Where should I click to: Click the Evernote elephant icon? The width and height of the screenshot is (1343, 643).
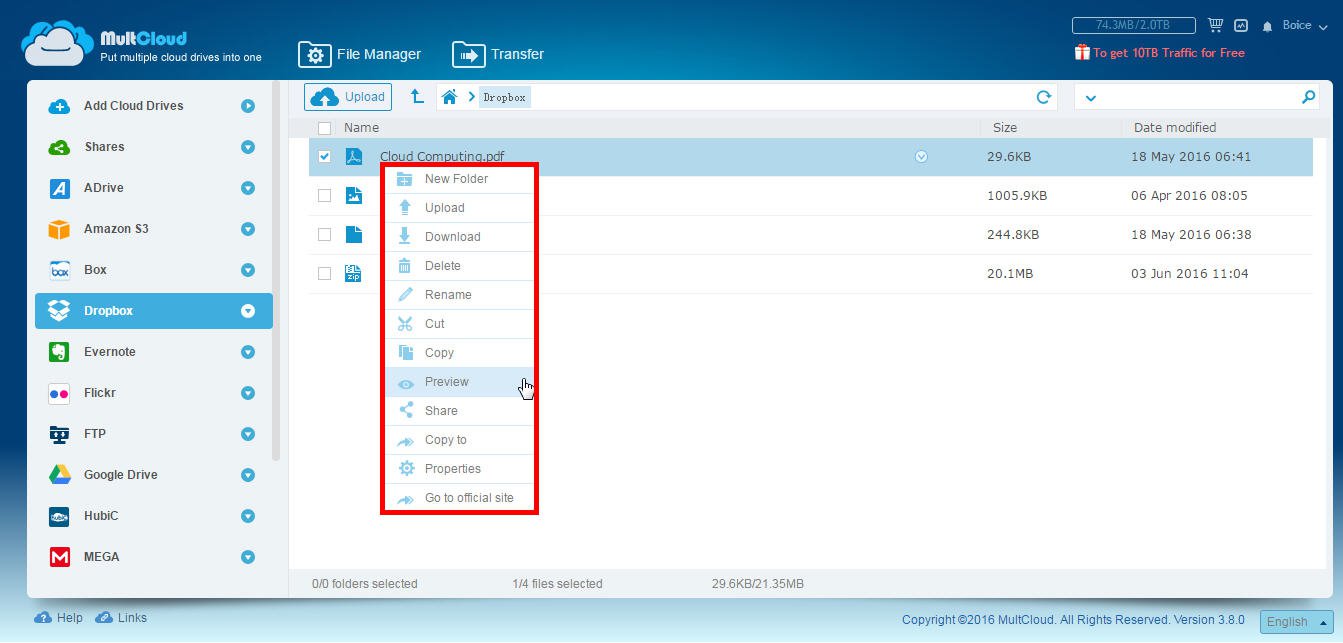[59, 352]
